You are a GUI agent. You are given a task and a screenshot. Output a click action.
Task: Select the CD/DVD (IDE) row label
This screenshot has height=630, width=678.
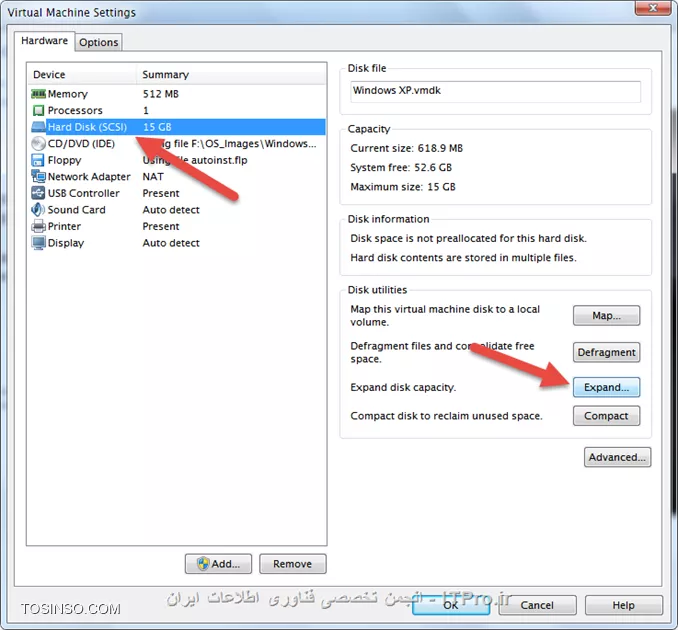(x=81, y=144)
